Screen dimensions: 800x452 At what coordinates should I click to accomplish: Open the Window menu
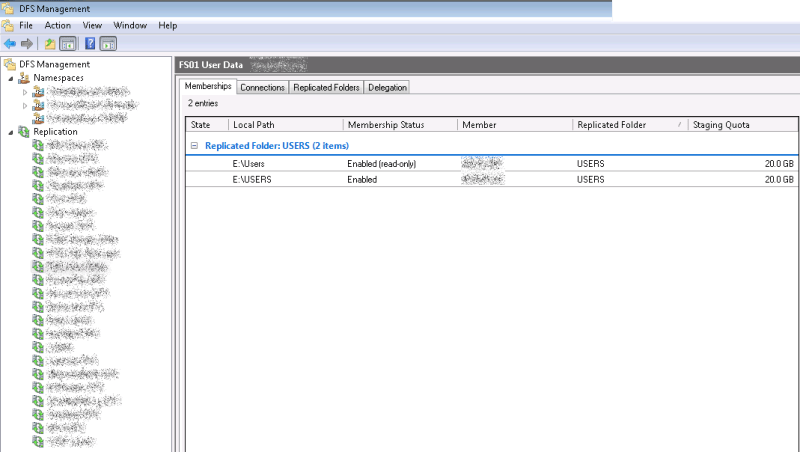(130, 26)
